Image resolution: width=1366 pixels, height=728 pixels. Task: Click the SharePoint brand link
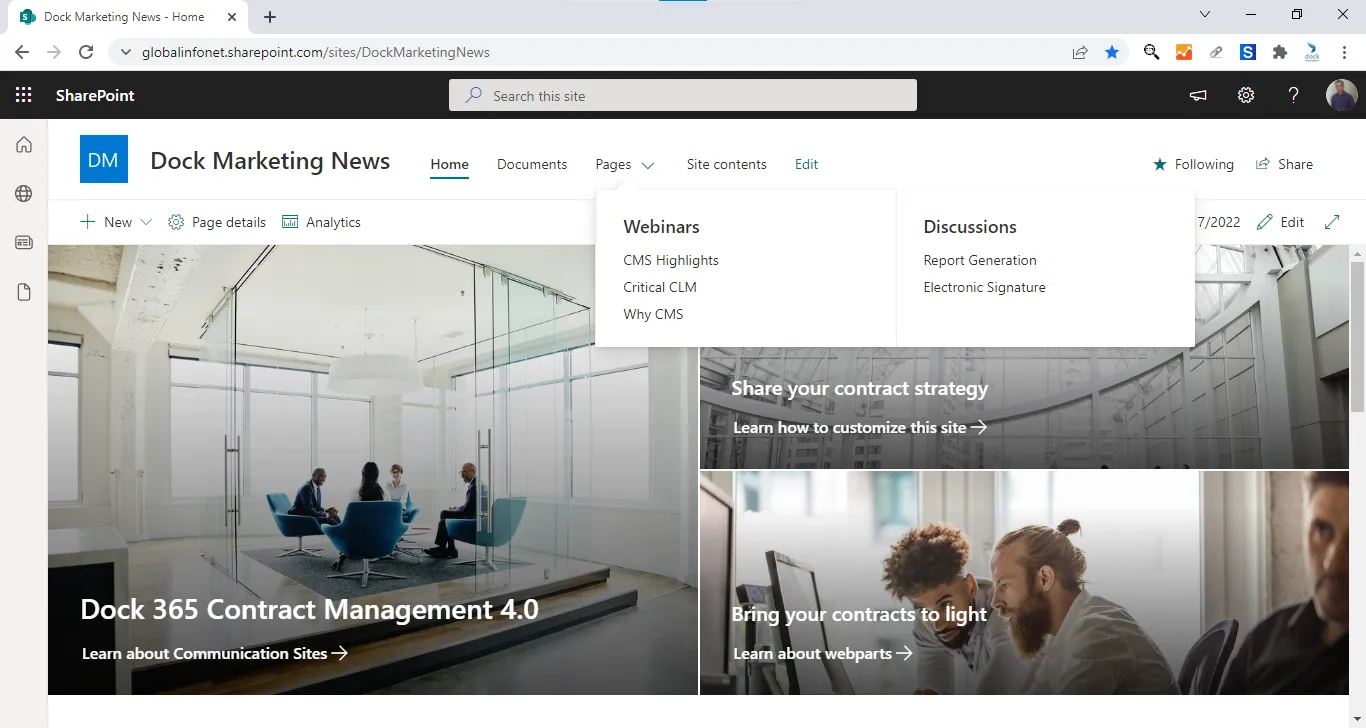click(x=95, y=95)
